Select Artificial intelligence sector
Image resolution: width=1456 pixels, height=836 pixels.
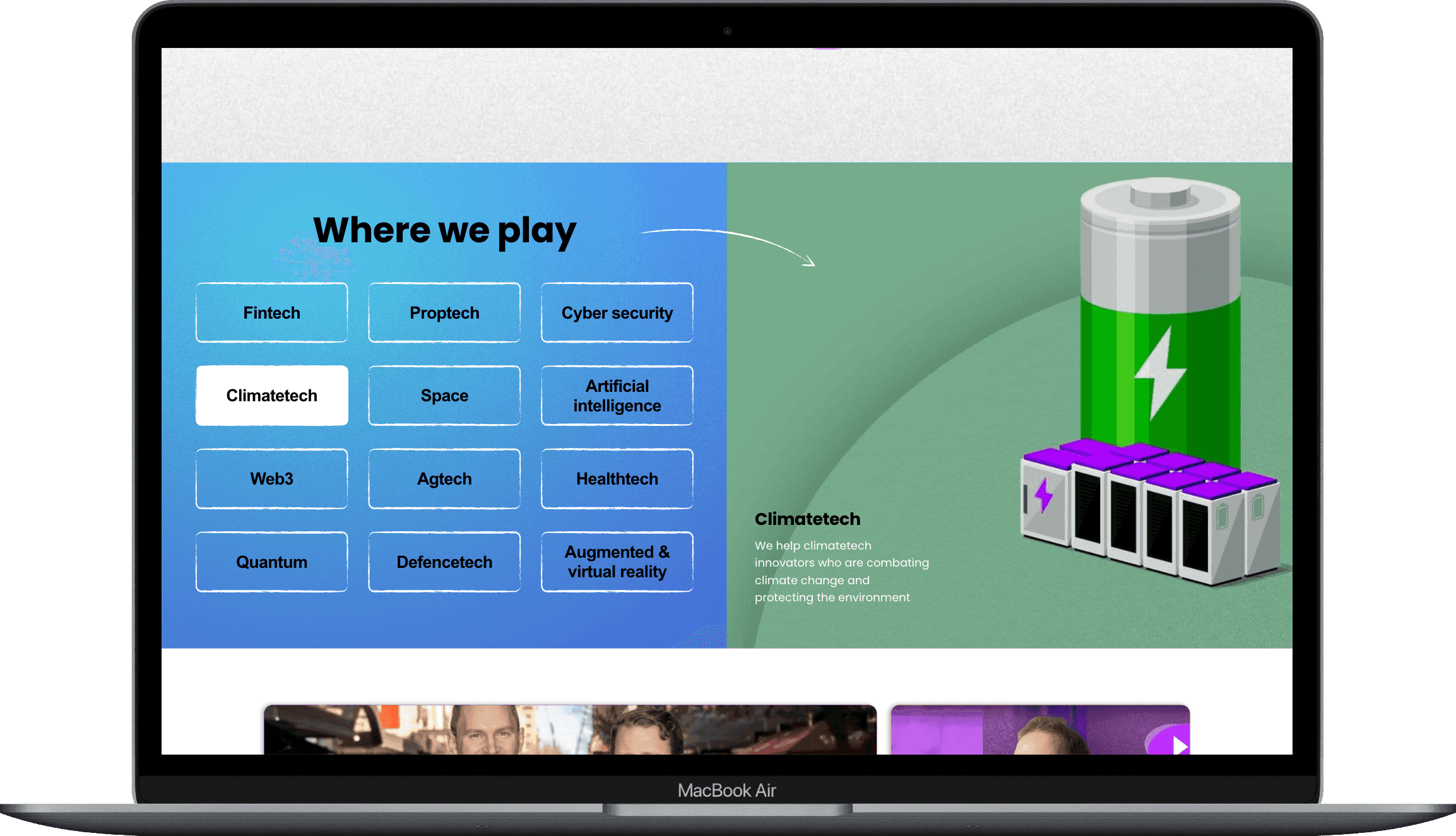pos(617,396)
